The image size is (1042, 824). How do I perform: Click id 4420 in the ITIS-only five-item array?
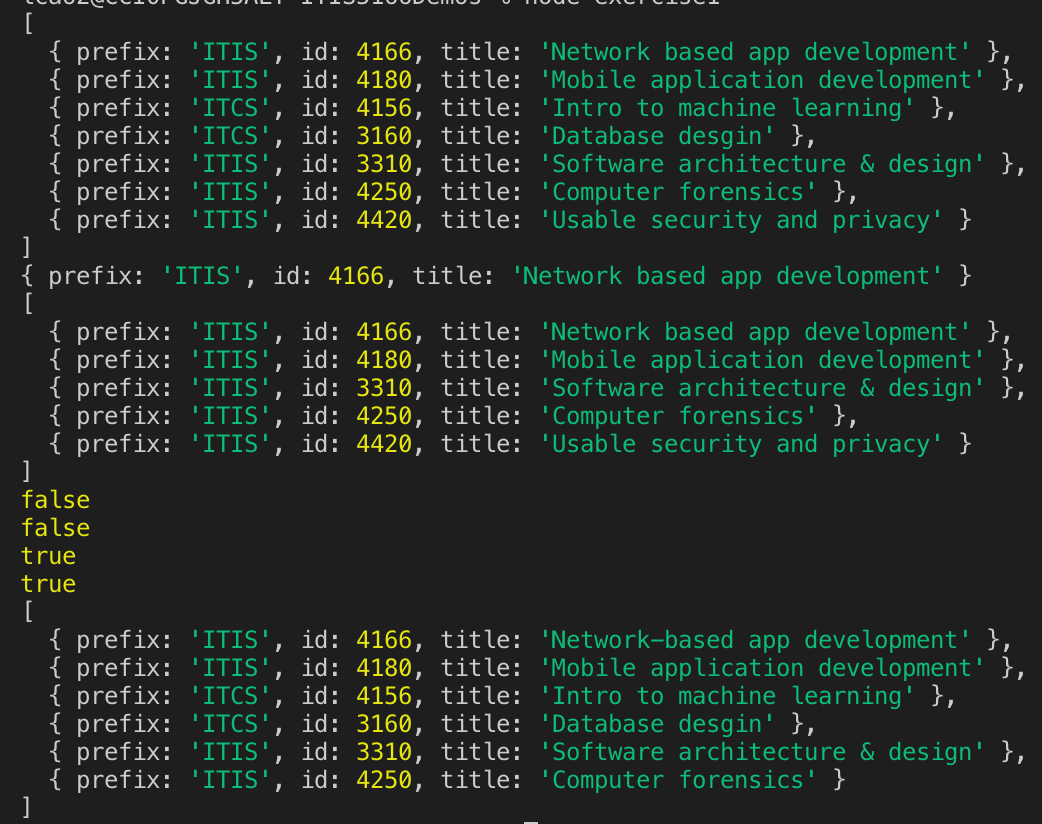pos(384,444)
